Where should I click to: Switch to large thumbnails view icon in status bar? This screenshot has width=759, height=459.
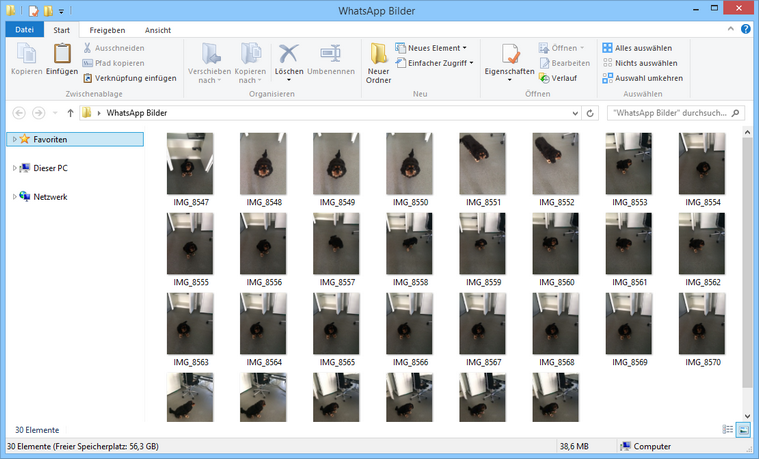pyautogui.click(x=742, y=429)
